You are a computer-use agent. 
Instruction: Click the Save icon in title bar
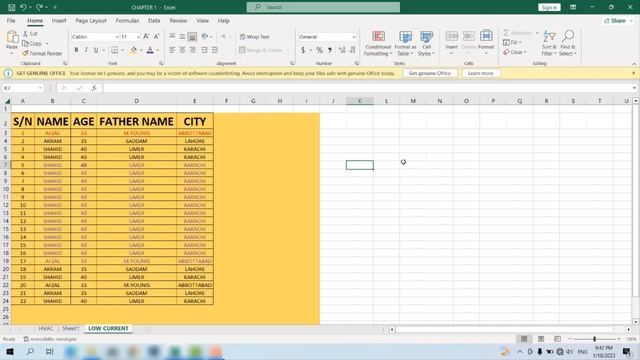coord(11,7)
